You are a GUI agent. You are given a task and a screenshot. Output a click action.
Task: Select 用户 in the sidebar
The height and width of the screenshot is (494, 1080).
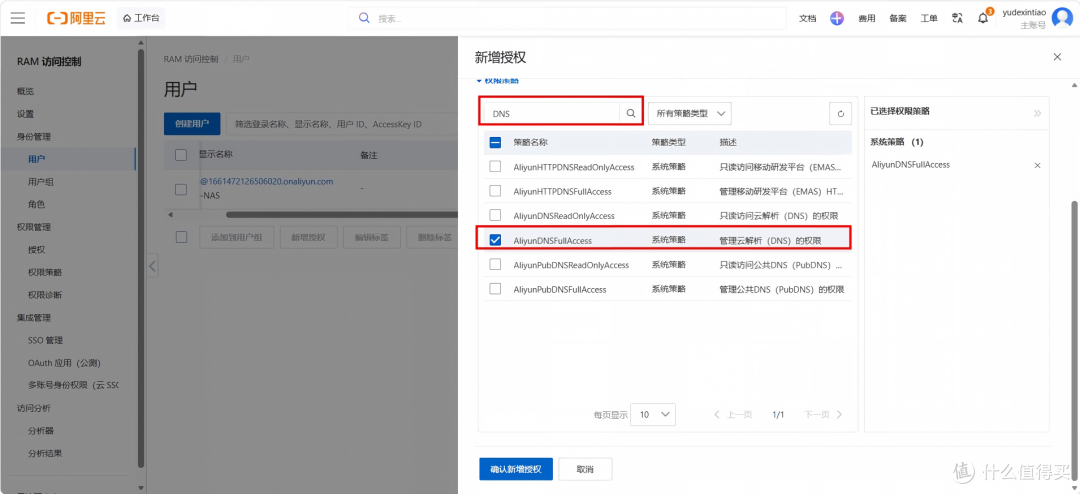click(37, 159)
